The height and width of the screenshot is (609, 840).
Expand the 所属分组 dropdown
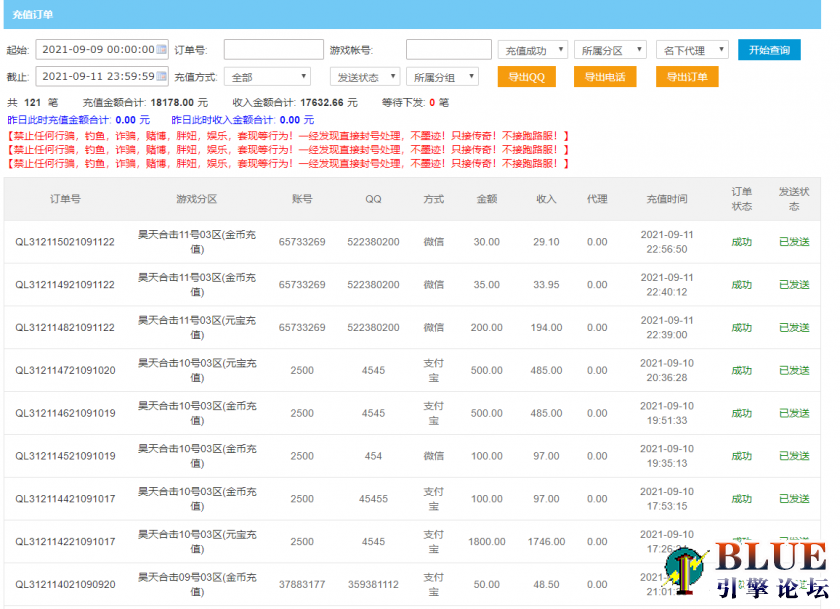pos(440,75)
